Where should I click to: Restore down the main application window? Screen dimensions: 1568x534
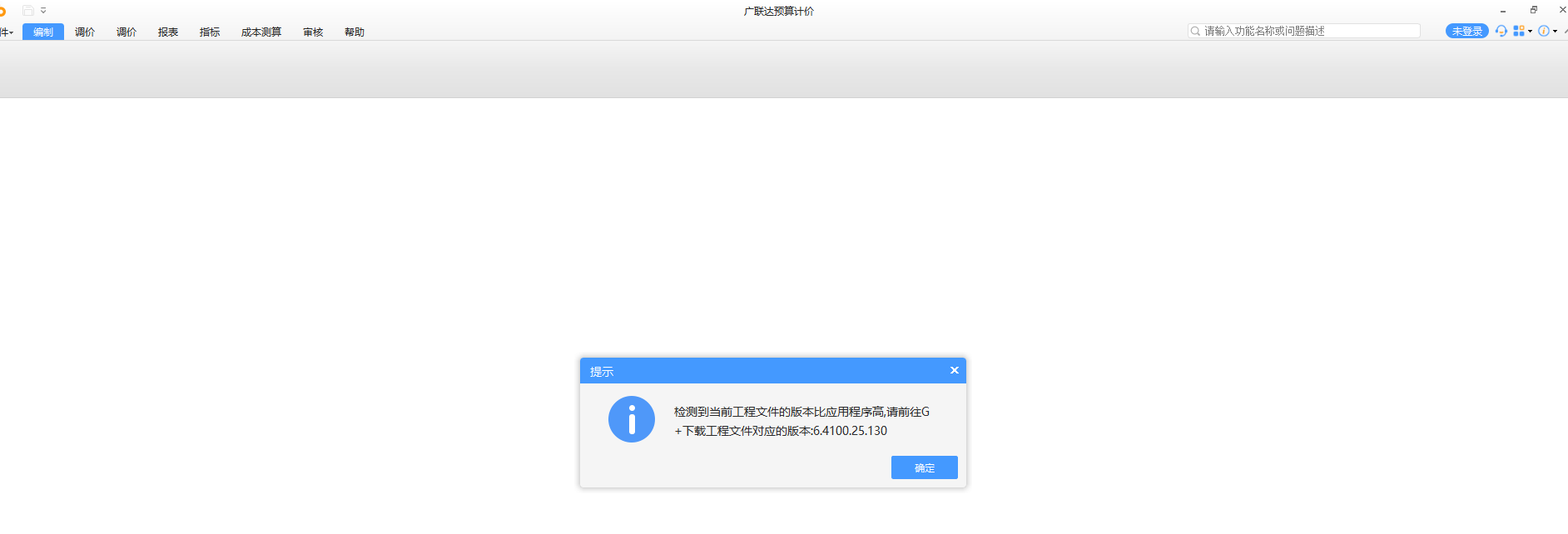(x=1534, y=10)
